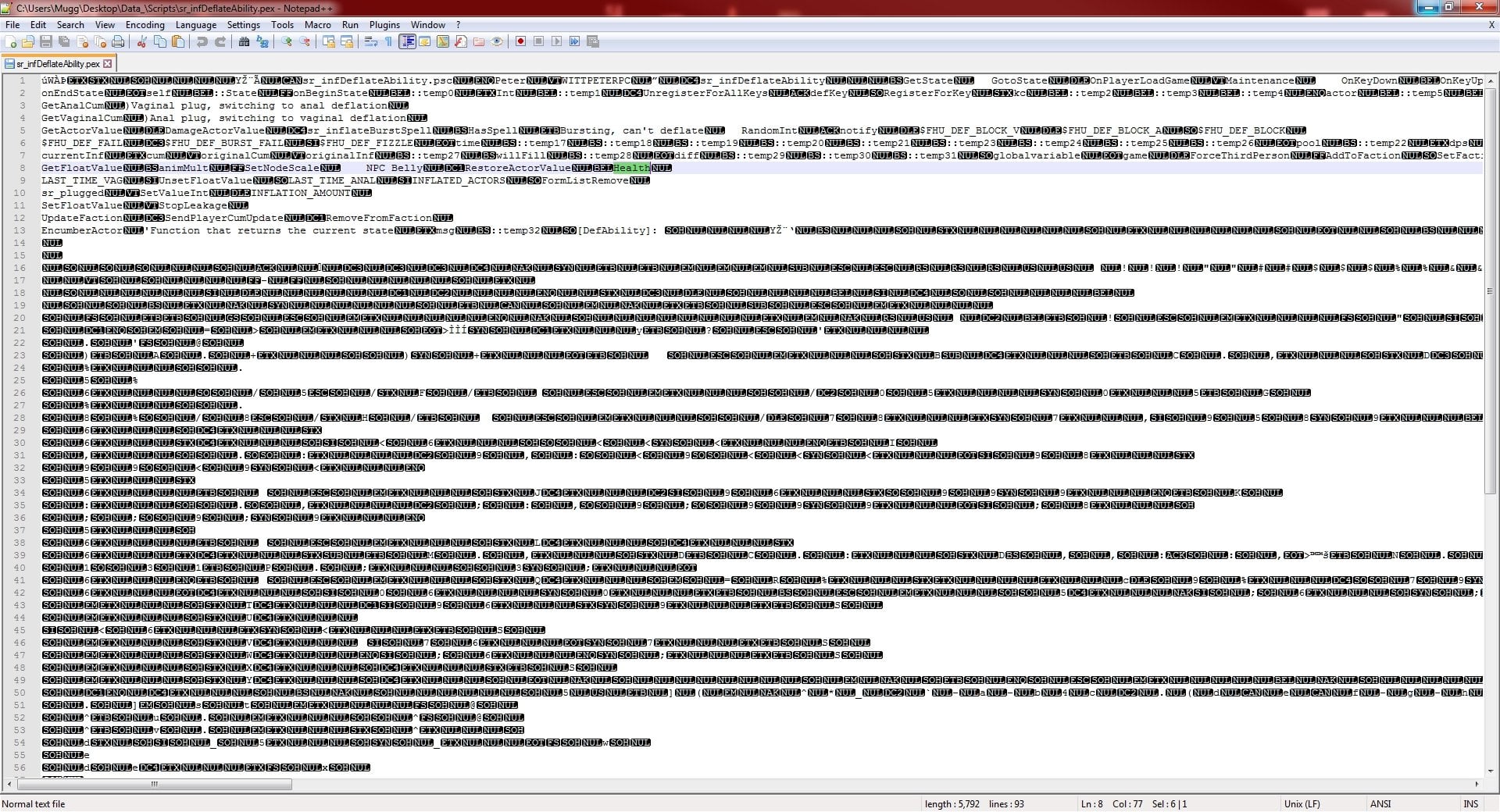Click the vertical scrollbar thumb
This screenshot has height=812, width=1500.
[x=1491, y=291]
